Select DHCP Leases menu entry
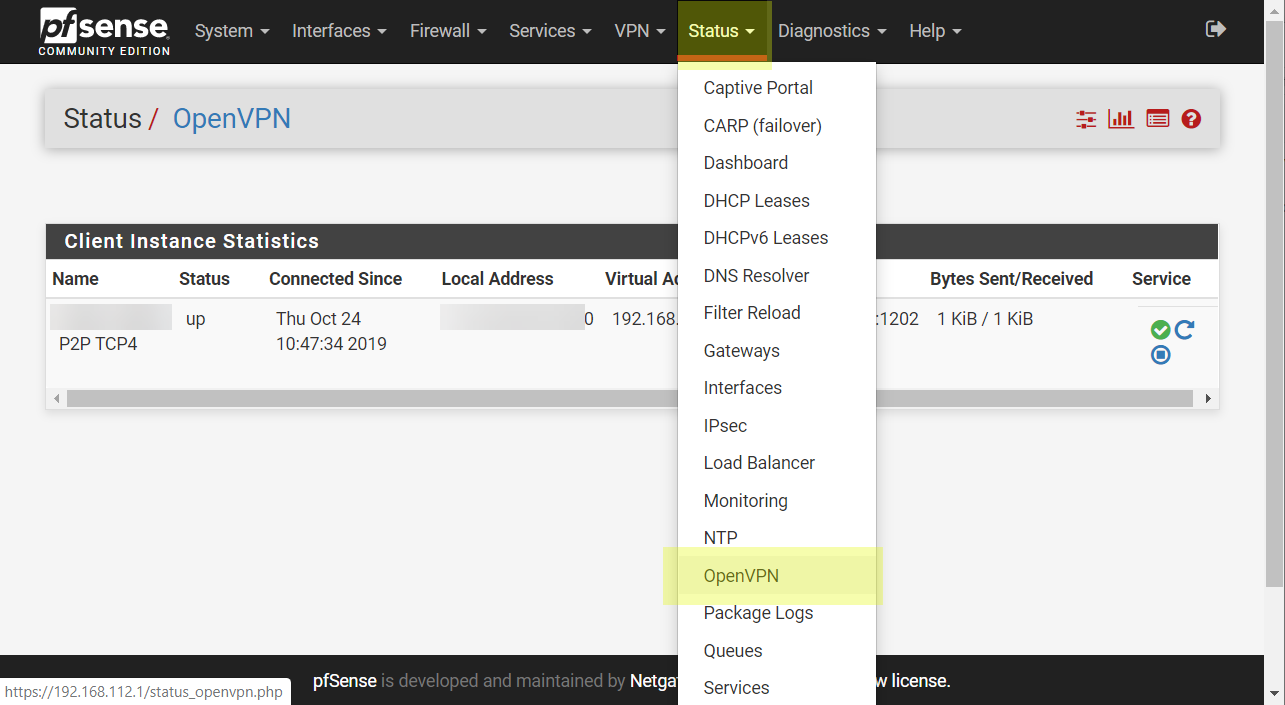This screenshot has width=1285, height=705. 777,201
